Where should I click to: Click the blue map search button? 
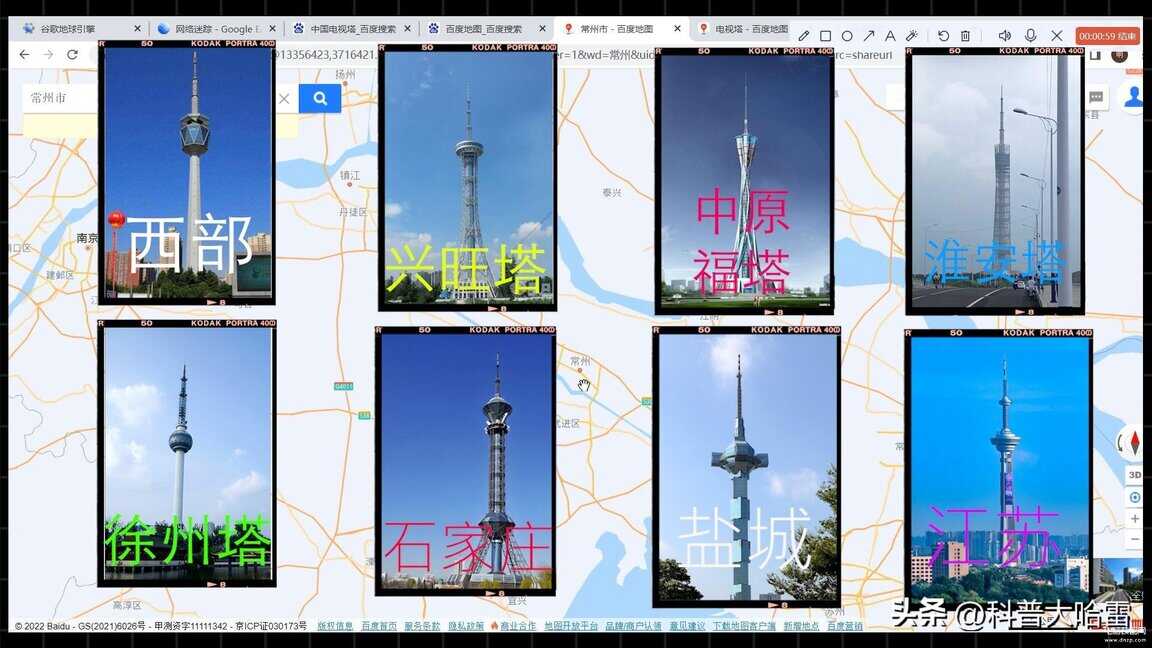320,98
